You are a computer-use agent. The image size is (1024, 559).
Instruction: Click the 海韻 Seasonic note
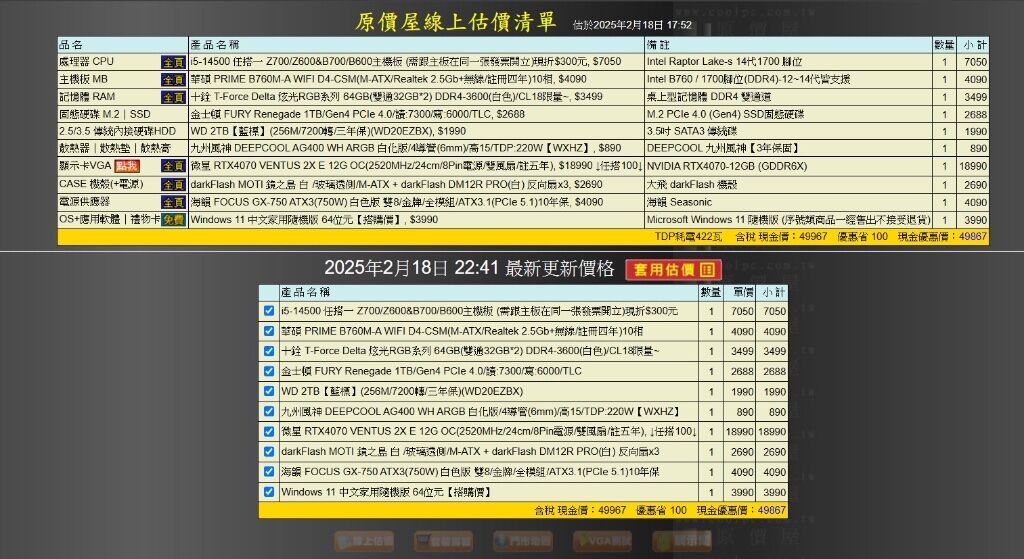tap(679, 202)
